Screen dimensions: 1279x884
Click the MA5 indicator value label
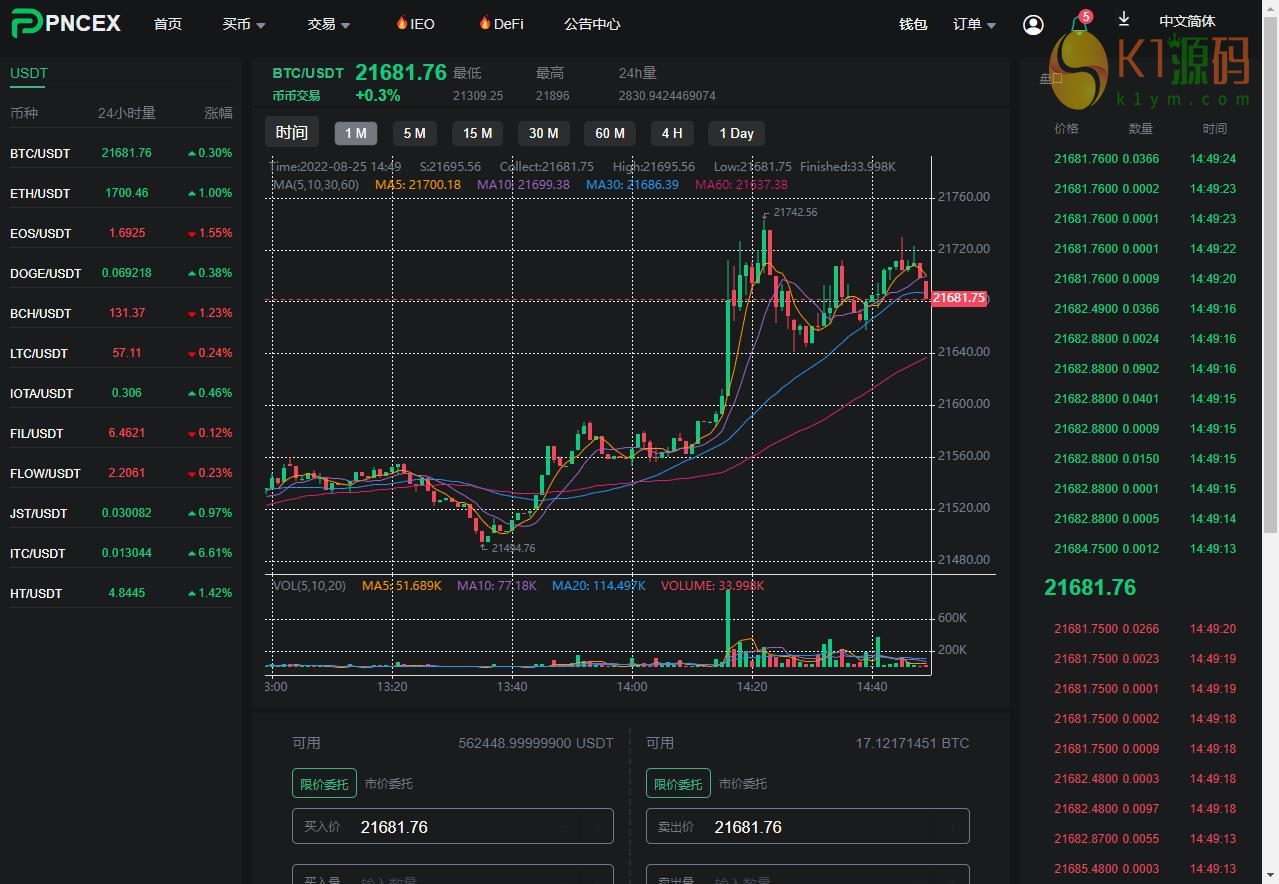pos(418,184)
